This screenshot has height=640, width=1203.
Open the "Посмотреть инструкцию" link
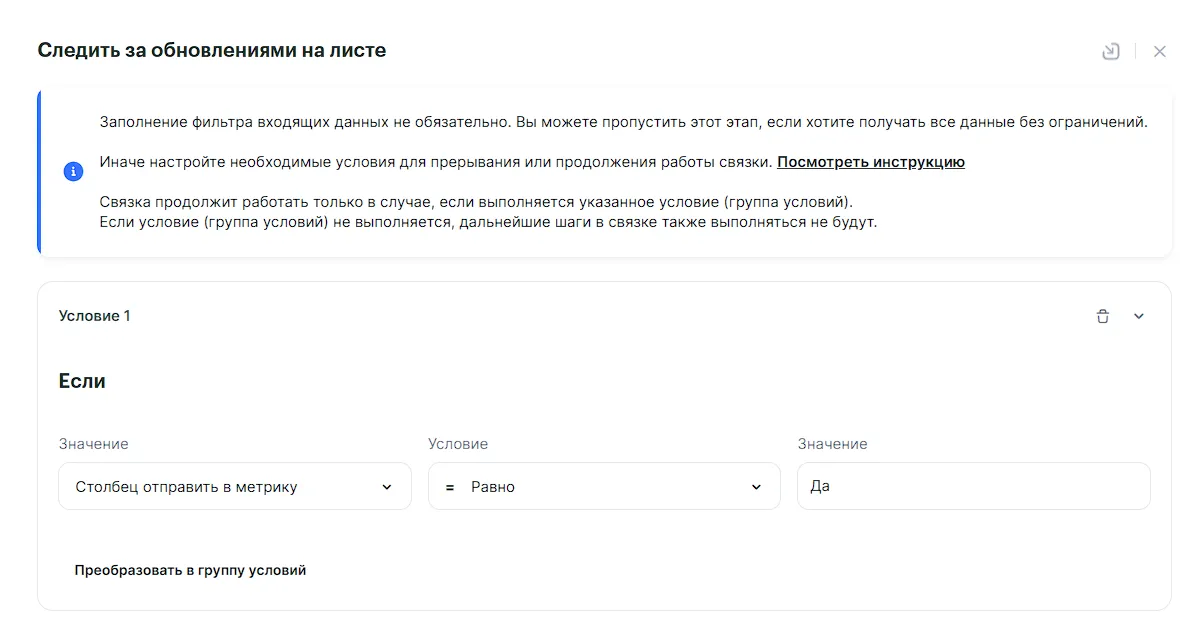pyautogui.click(x=870, y=162)
